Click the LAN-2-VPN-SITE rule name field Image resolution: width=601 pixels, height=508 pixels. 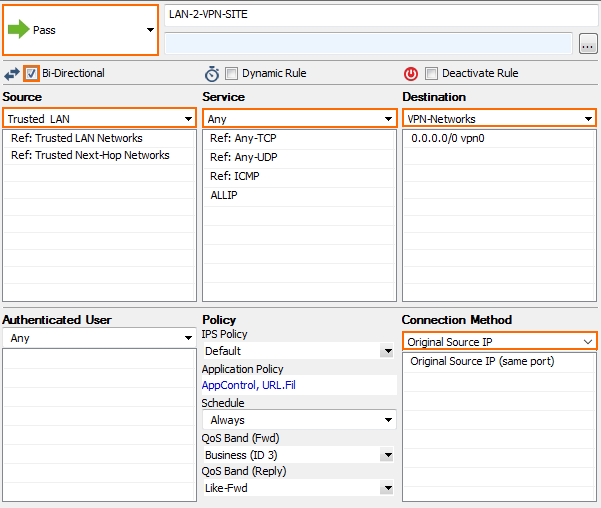[381, 15]
